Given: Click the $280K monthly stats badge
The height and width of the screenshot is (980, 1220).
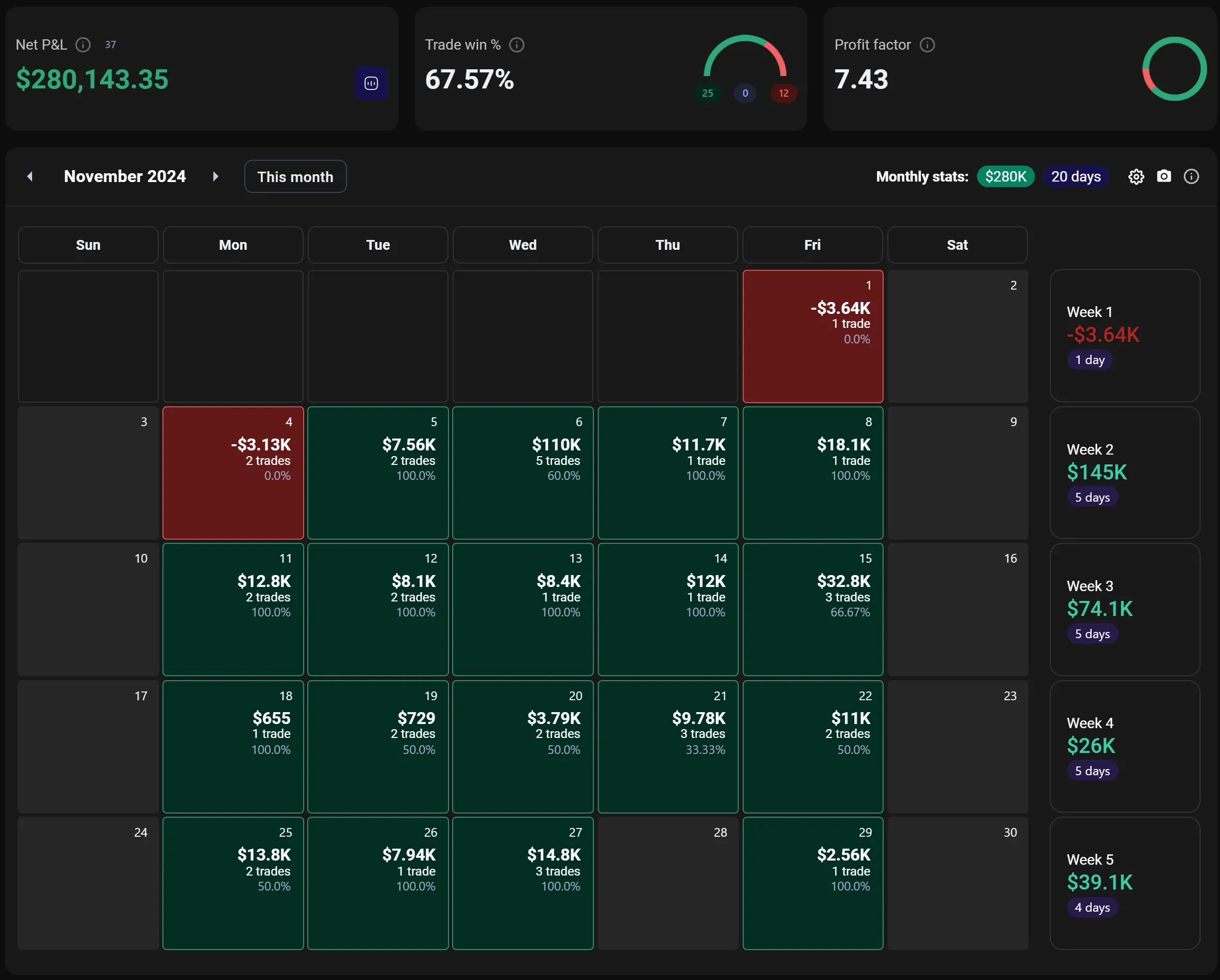Looking at the screenshot, I should click(1005, 176).
